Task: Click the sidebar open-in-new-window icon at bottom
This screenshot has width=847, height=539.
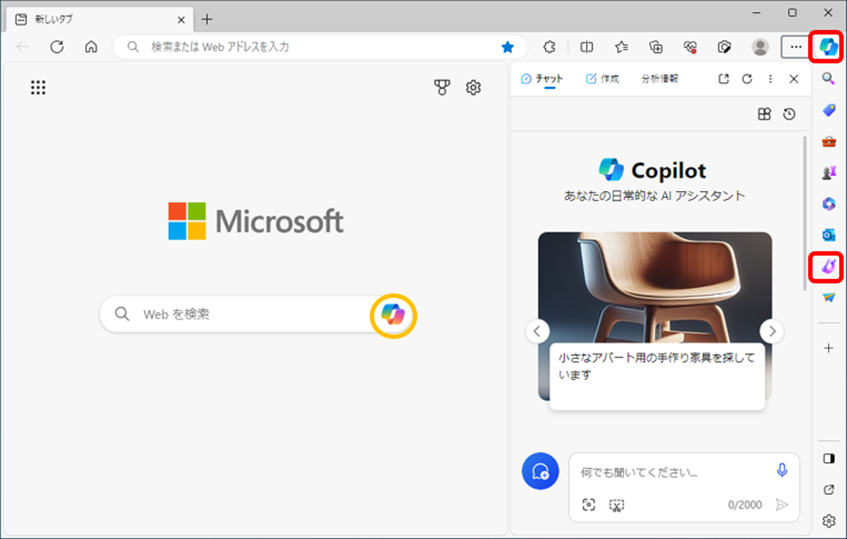Action: point(828,490)
